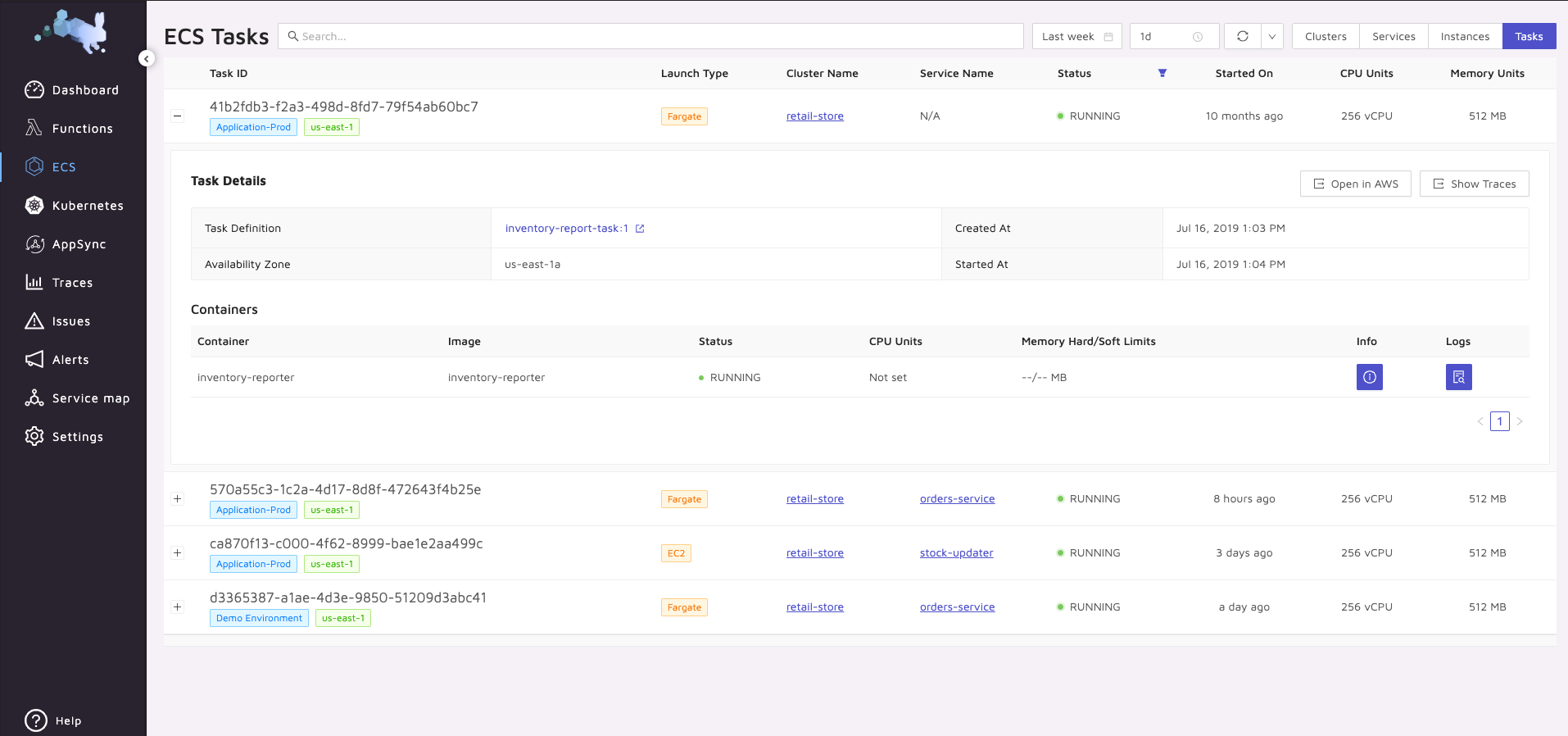Click '10 months ago' started cell

(1244, 116)
